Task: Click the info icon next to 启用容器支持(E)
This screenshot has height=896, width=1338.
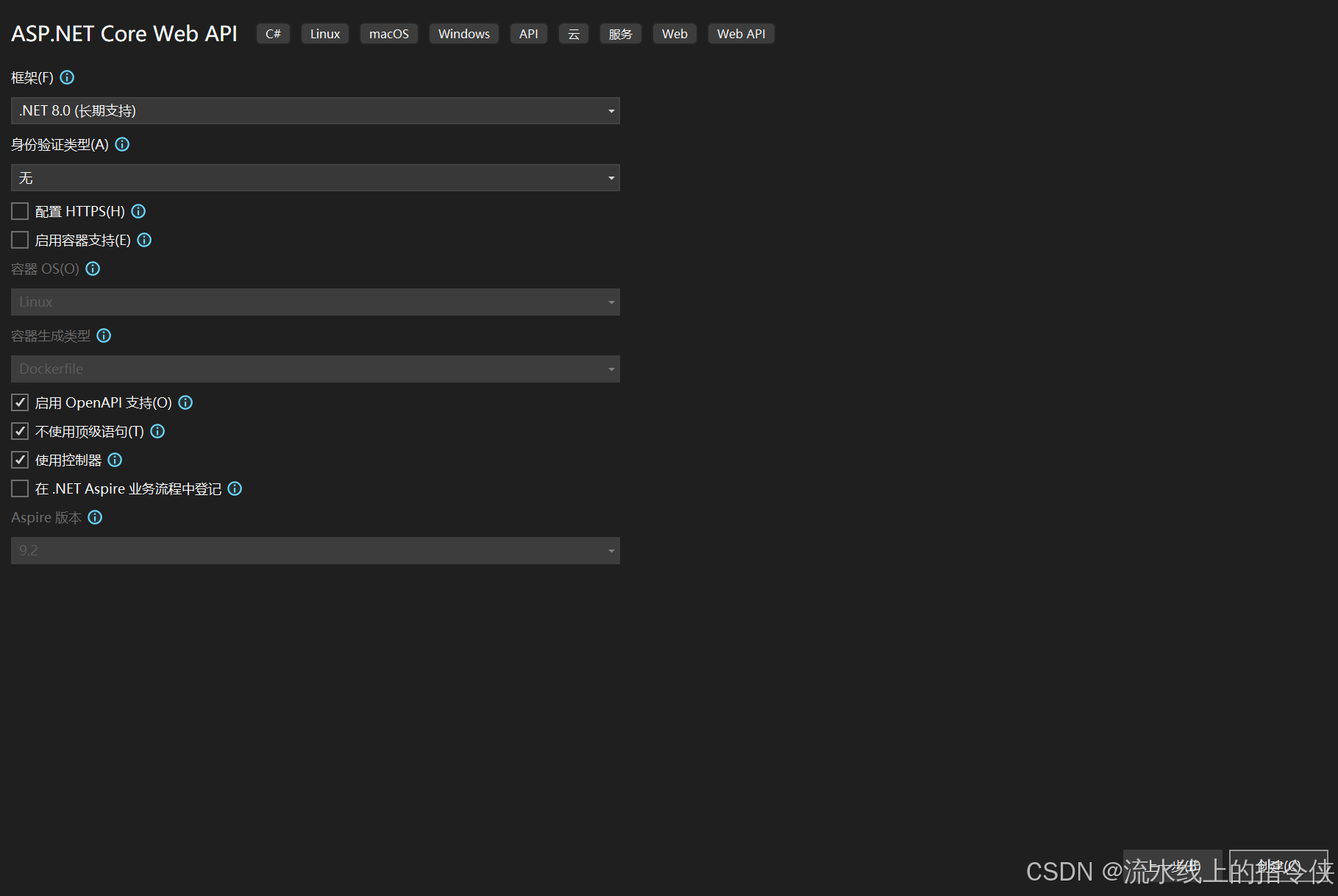Action: point(144,240)
